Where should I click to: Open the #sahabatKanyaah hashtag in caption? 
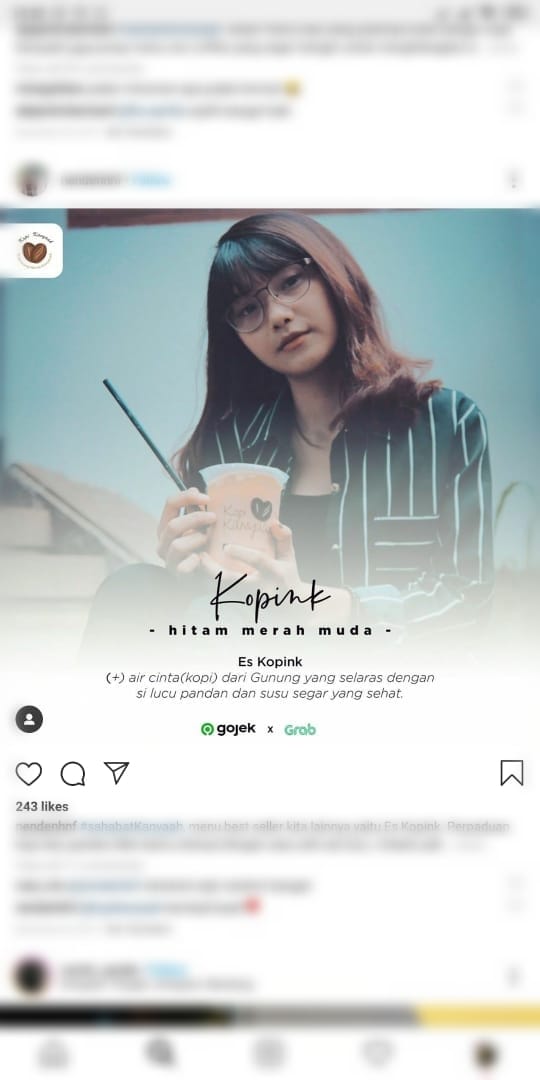point(132,827)
